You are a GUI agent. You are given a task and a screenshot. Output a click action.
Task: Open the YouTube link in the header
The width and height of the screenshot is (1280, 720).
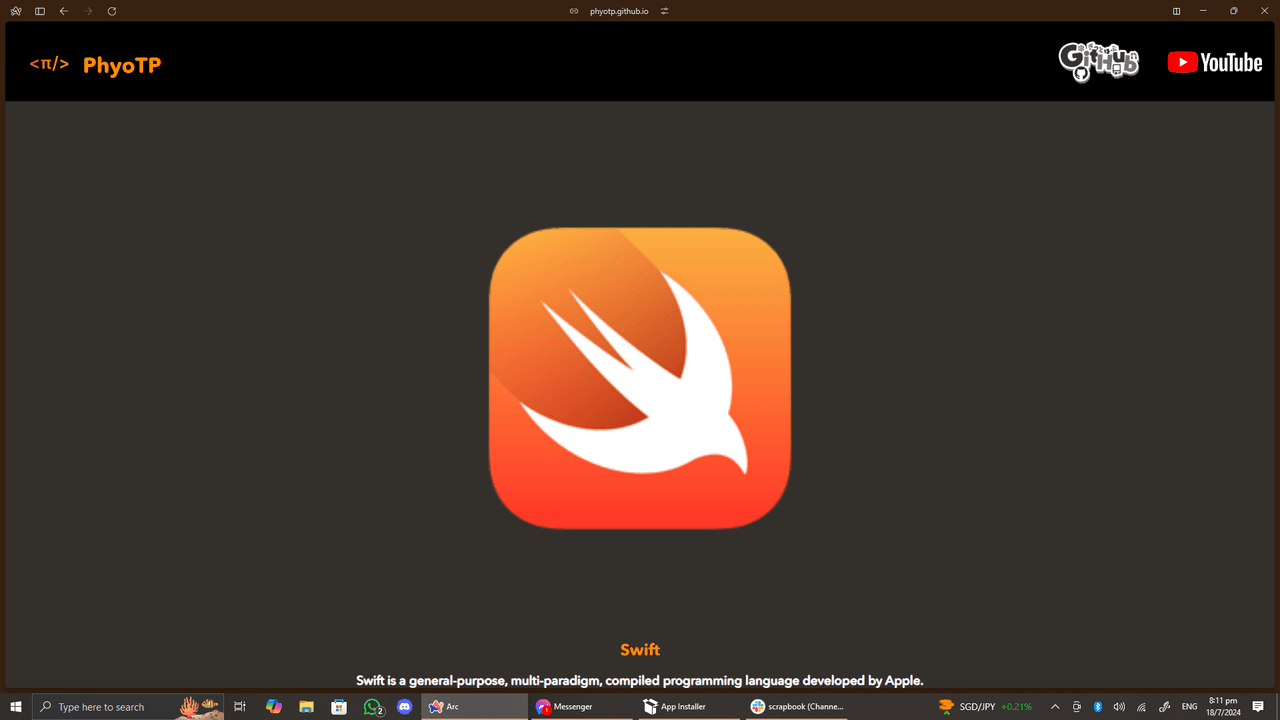tap(1215, 63)
